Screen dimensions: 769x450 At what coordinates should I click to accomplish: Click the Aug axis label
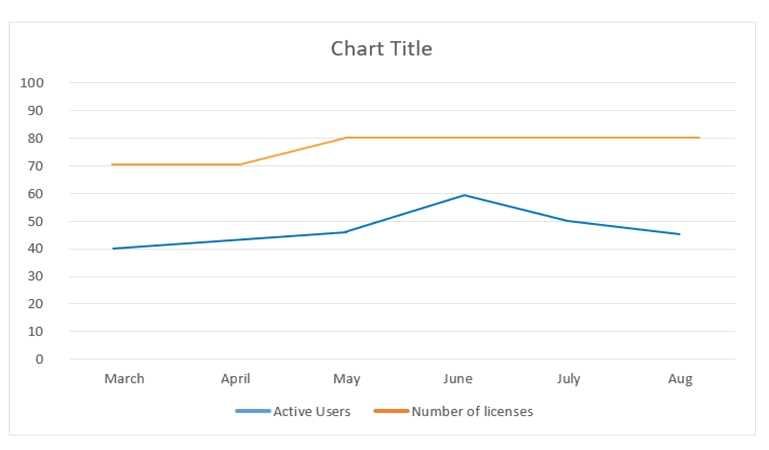[x=680, y=379]
